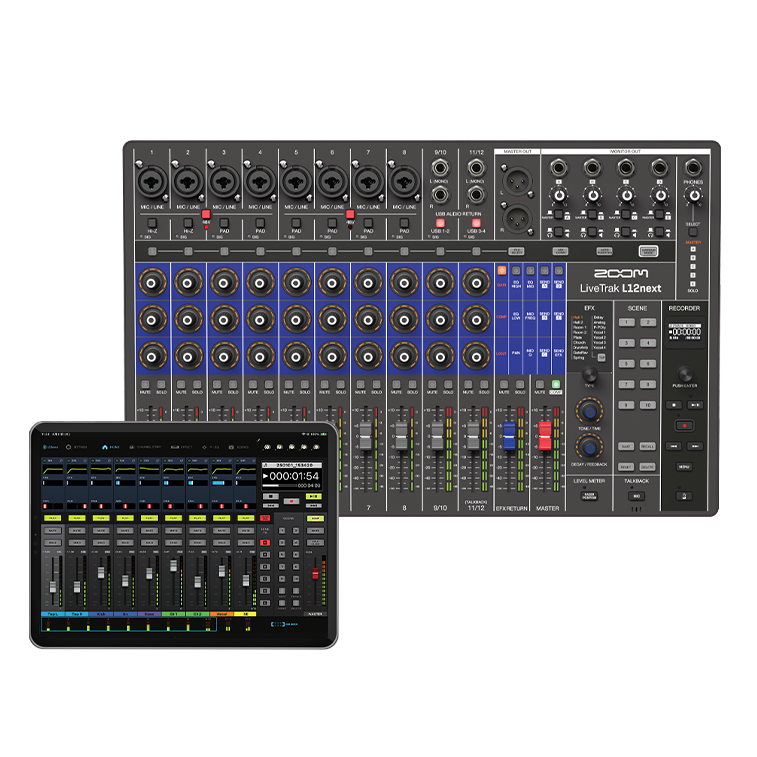Viewport: 757px width, 757px height.
Task: Click the red MASTER fader on mixer
Action: coord(545,436)
